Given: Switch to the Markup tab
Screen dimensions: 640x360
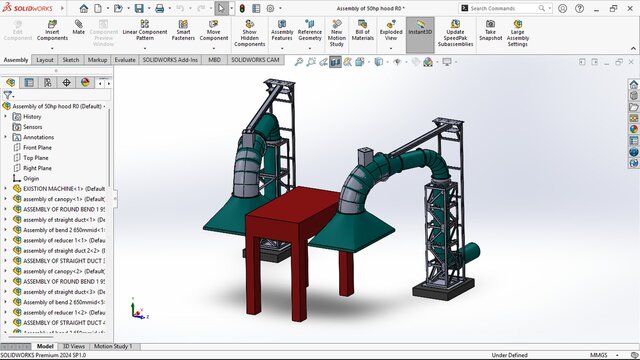Looking at the screenshot, I should [97, 60].
